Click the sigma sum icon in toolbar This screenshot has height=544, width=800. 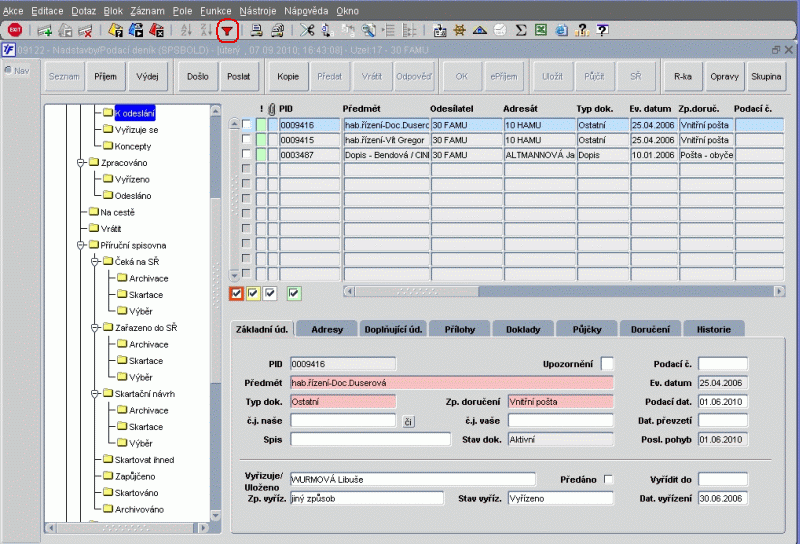[521, 31]
